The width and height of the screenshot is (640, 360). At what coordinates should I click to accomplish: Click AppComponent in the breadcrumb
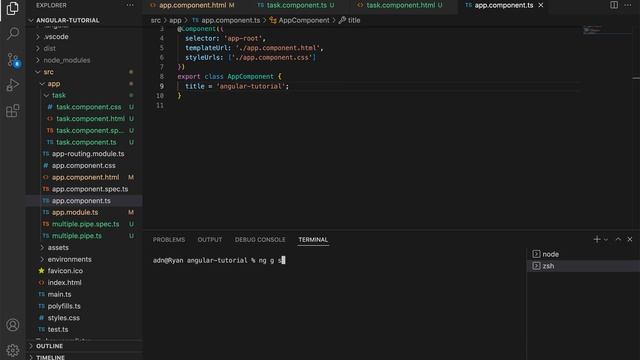tap(304, 20)
